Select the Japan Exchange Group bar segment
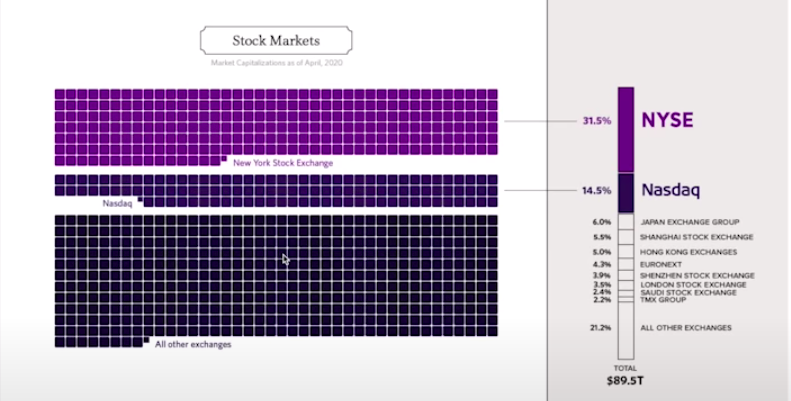The width and height of the screenshot is (791, 401). (x=626, y=221)
